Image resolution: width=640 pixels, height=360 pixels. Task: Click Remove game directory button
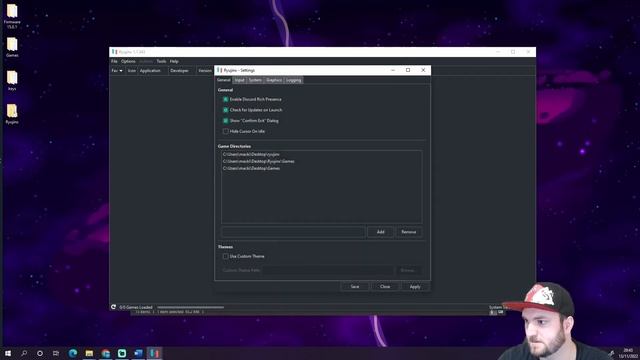(x=409, y=232)
